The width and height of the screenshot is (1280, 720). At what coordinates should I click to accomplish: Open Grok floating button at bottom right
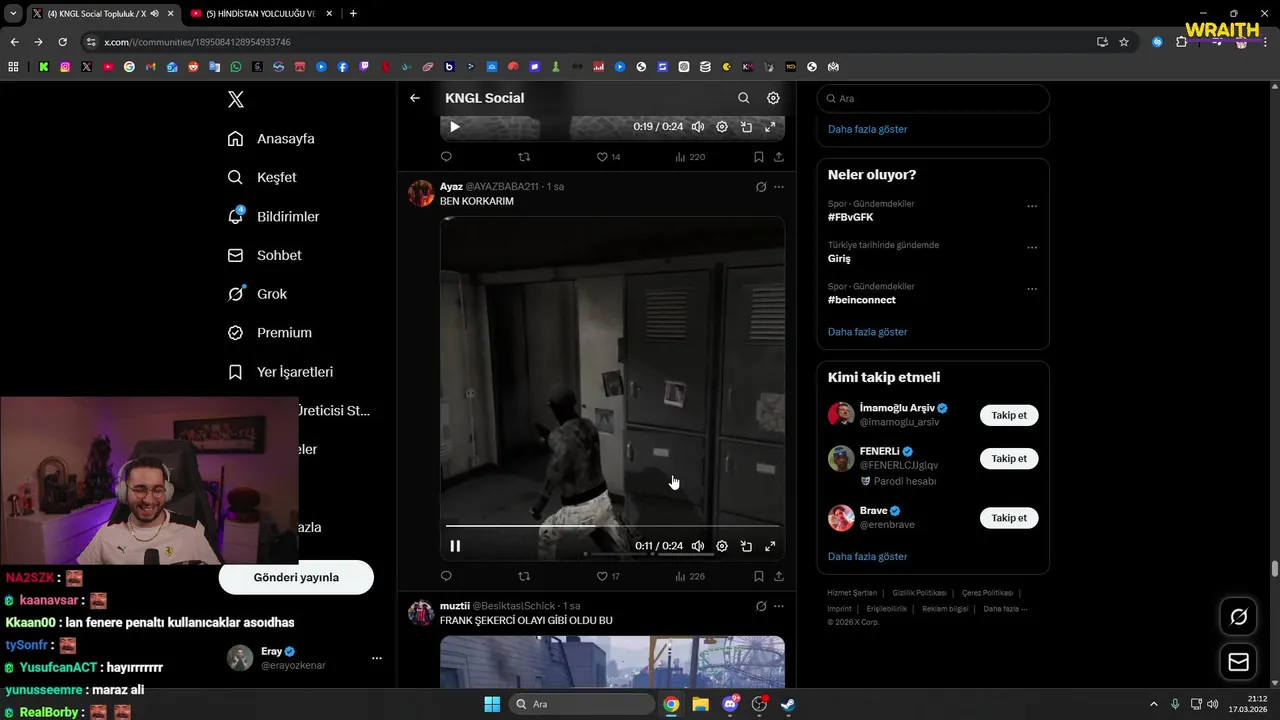point(1239,617)
